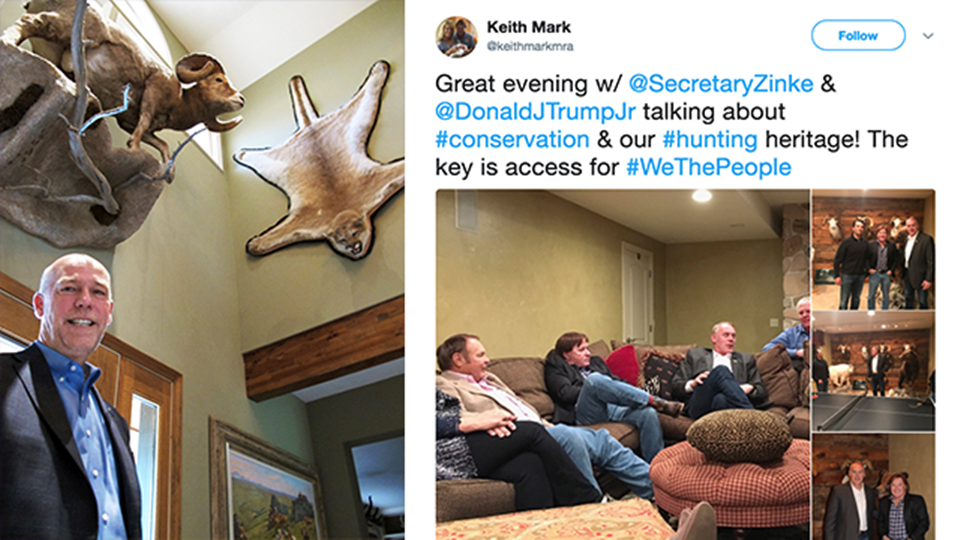View bottom thumbnail of two men
The height and width of the screenshot is (540, 960).
coord(873,487)
